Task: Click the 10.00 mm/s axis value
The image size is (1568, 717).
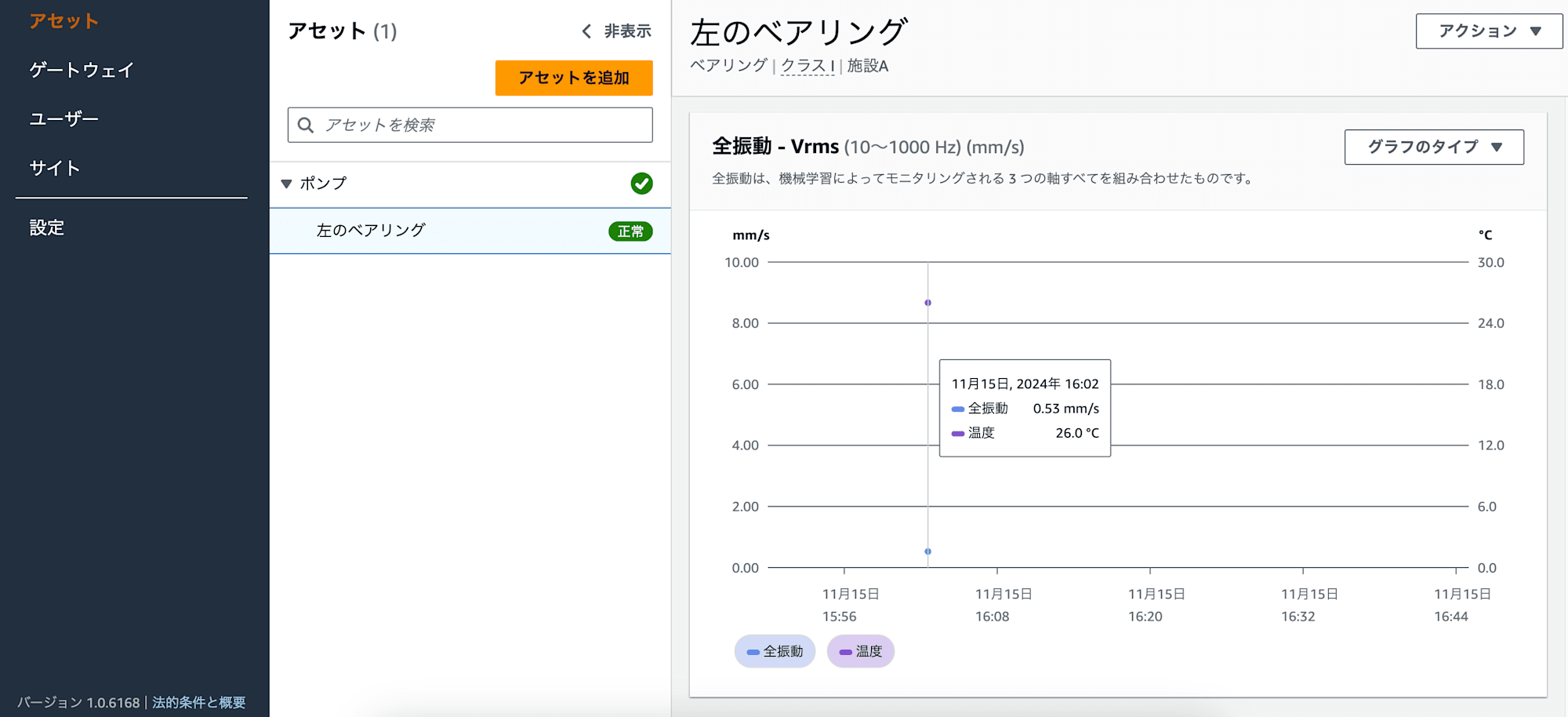Action: pos(742,262)
